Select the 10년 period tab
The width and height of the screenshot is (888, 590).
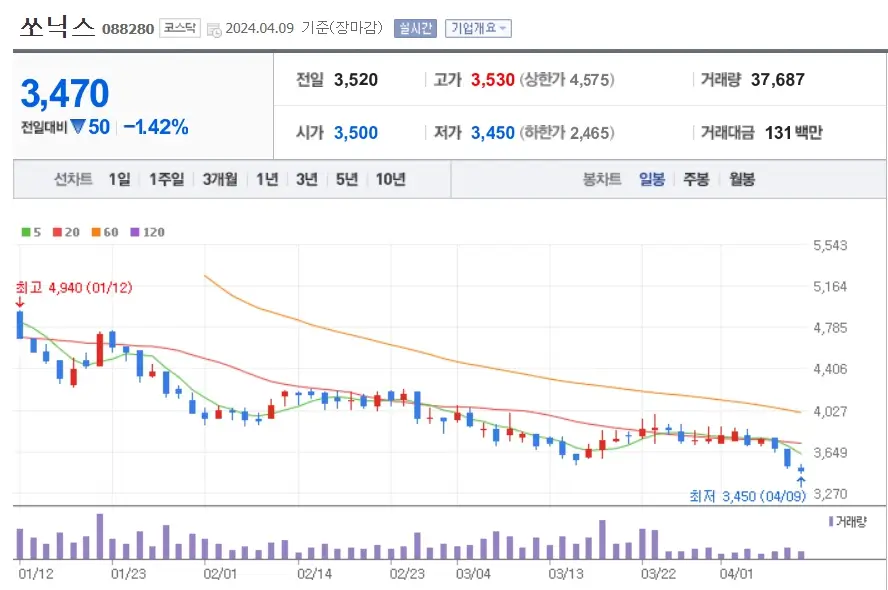[x=390, y=181]
